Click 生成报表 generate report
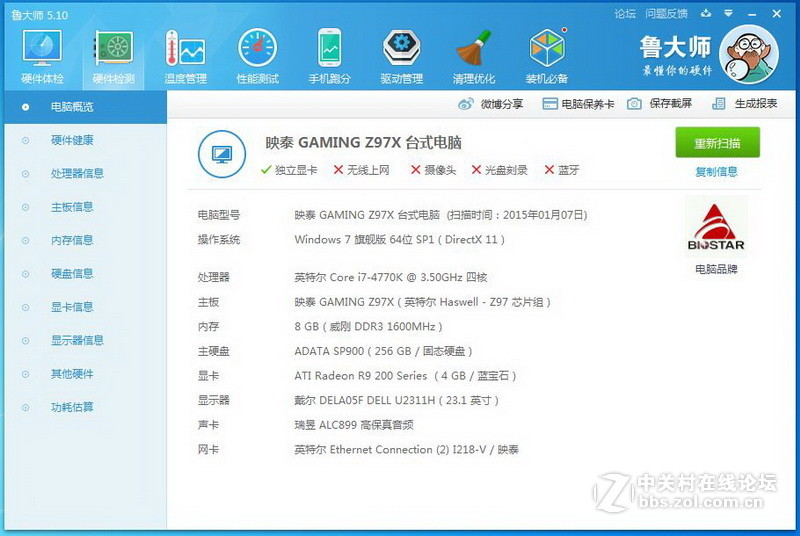800x536 pixels. 744,104
